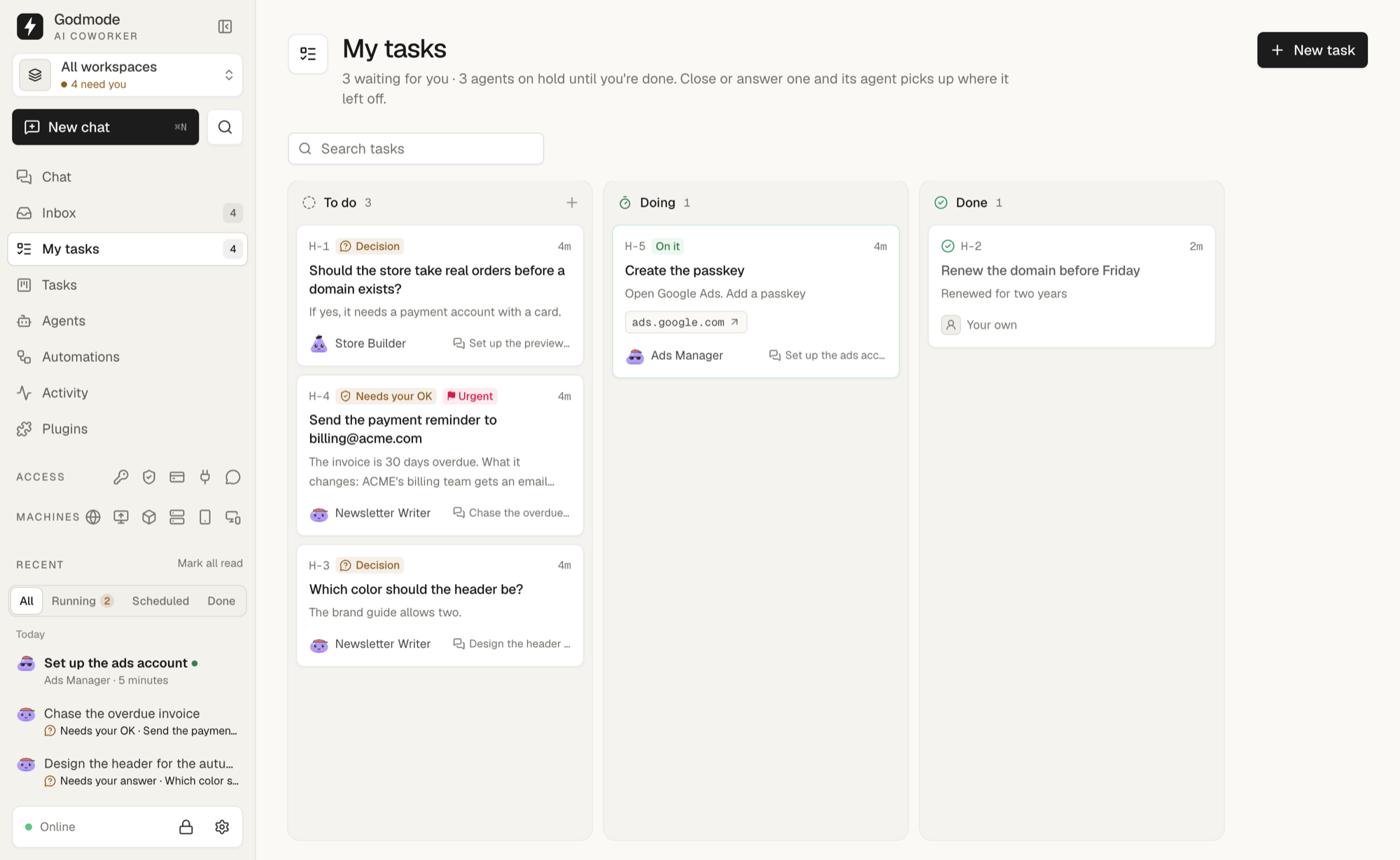Click the cube icon under Machines

pos(149,517)
